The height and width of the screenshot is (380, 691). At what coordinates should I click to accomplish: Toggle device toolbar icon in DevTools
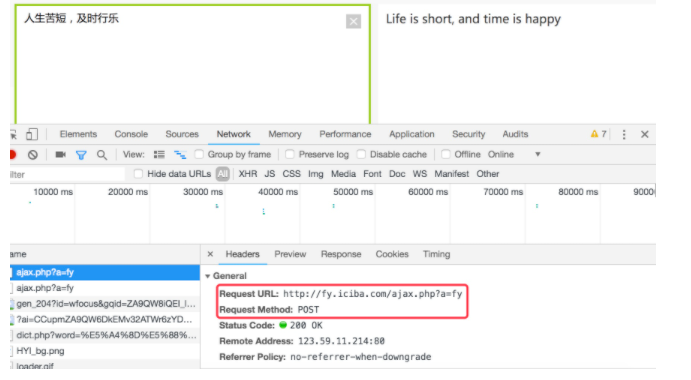pos(32,134)
